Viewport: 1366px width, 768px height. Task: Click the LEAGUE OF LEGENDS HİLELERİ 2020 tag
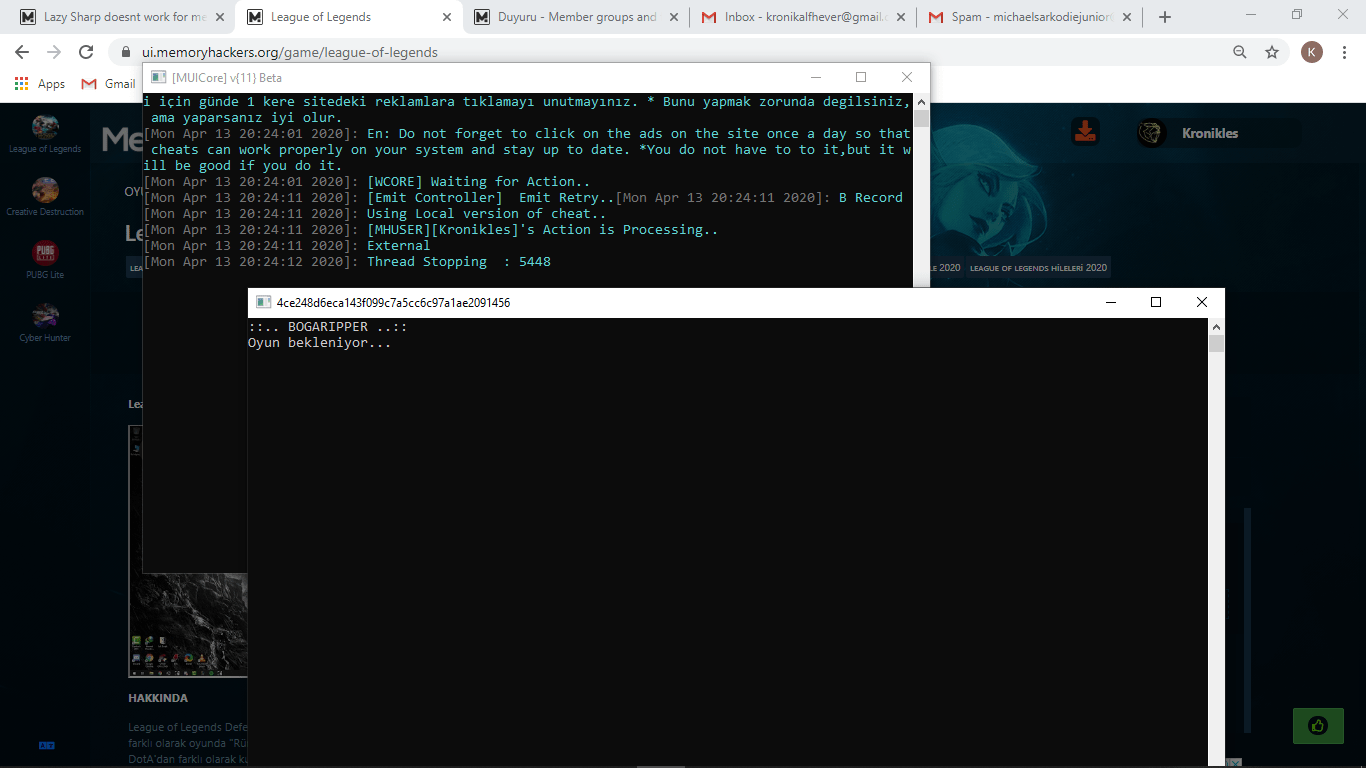pyautogui.click(x=1039, y=268)
